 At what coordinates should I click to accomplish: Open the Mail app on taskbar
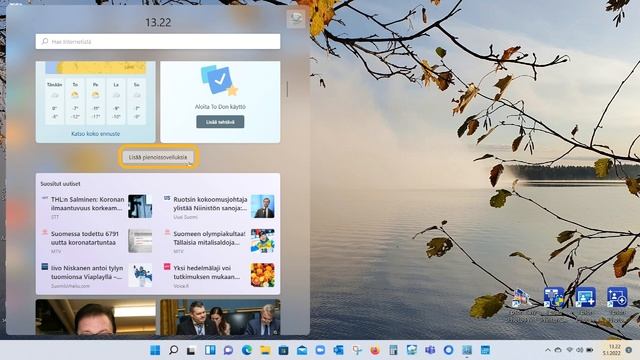(302, 350)
